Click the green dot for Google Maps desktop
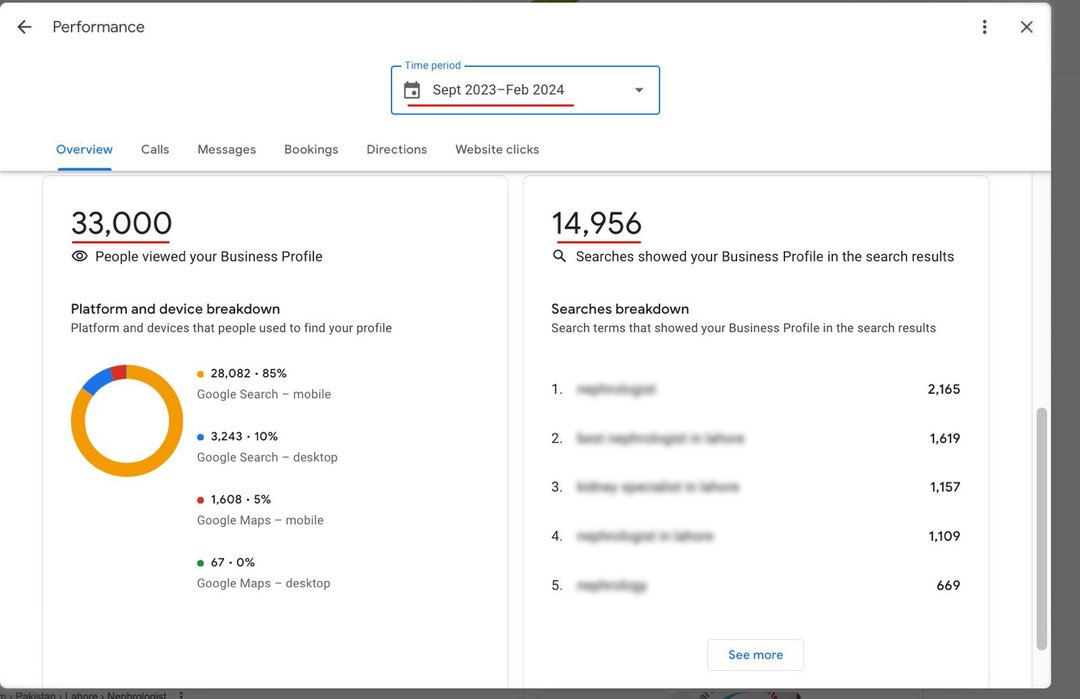 pyautogui.click(x=200, y=563)
